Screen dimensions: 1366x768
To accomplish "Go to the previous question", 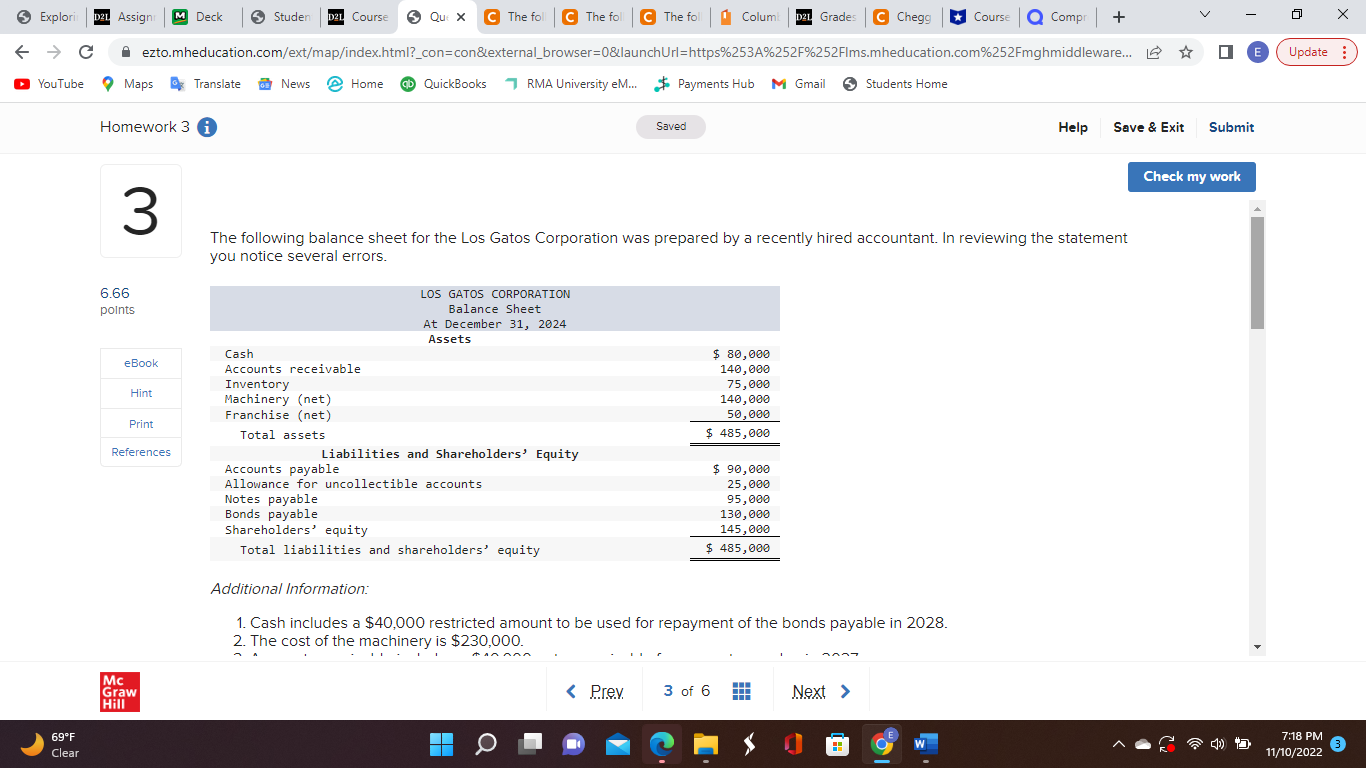I will pos(595,692).
